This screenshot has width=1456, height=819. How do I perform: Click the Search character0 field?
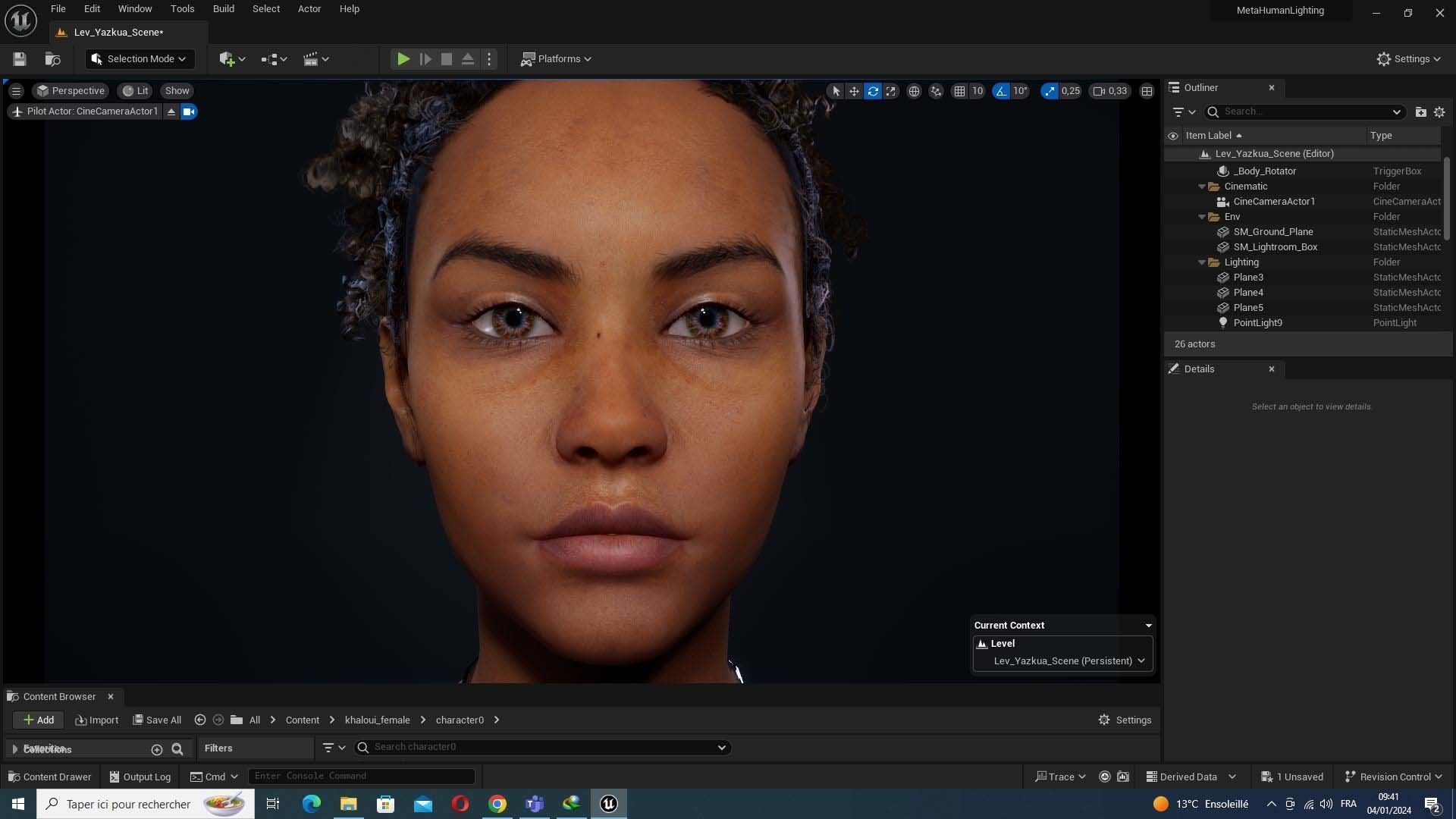(542, 747)
